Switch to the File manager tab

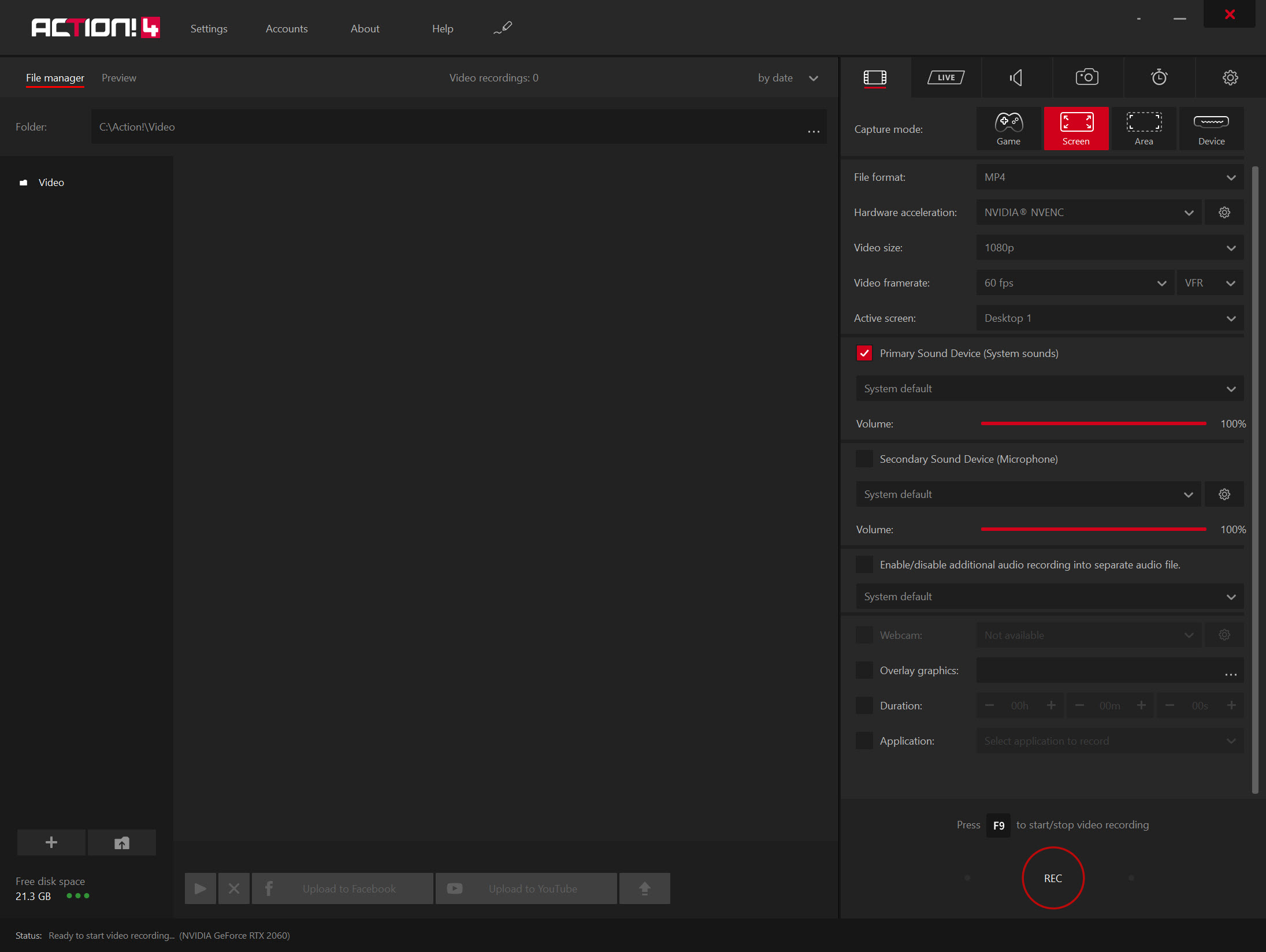(x=55, y=78)
